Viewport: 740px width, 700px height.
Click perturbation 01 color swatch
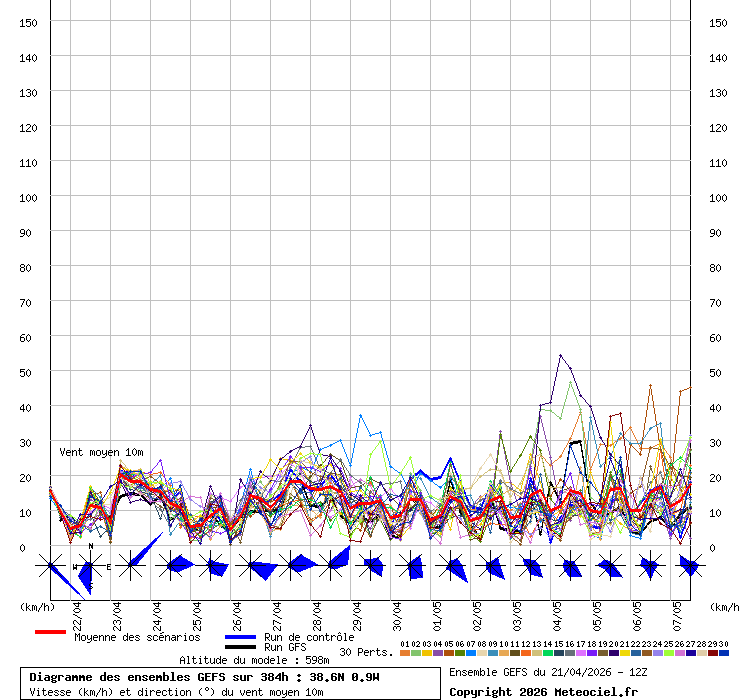pyautogui.click(x=404, y=653)
